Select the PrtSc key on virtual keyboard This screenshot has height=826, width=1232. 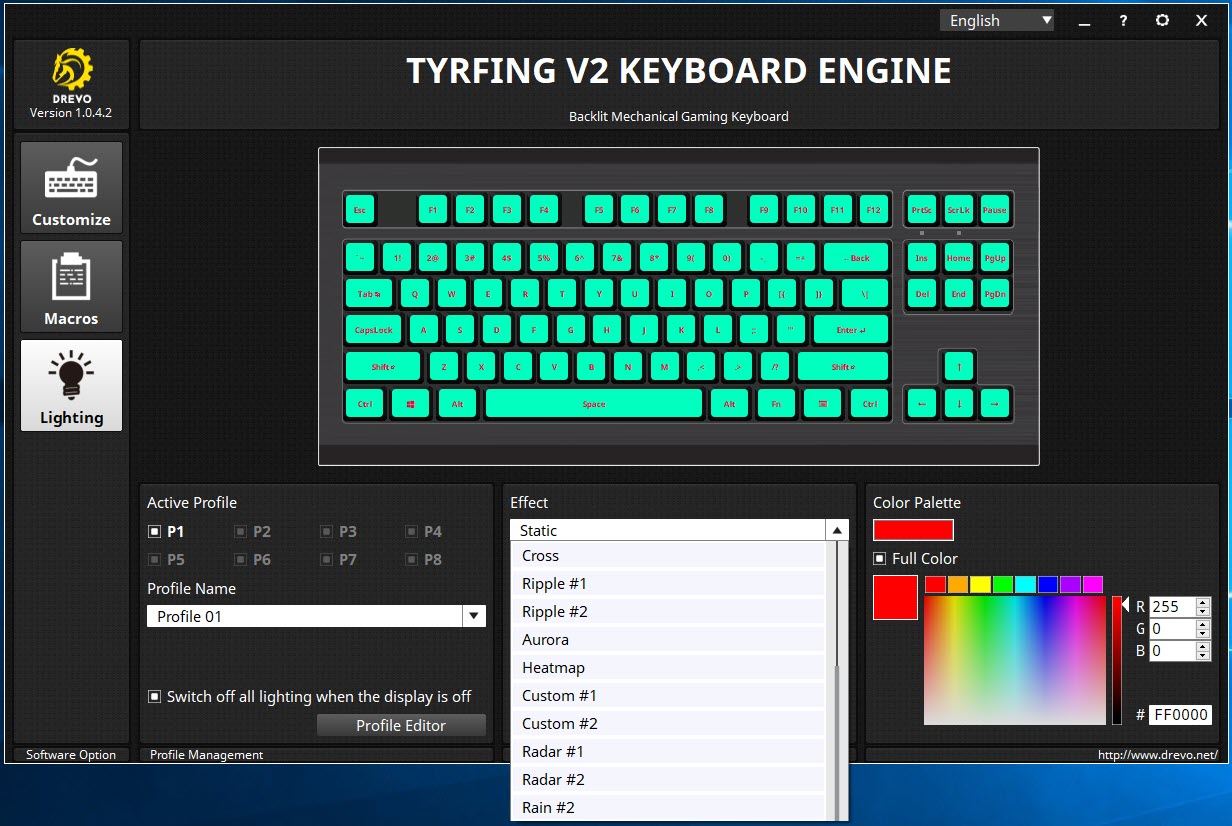coord(922,210)
